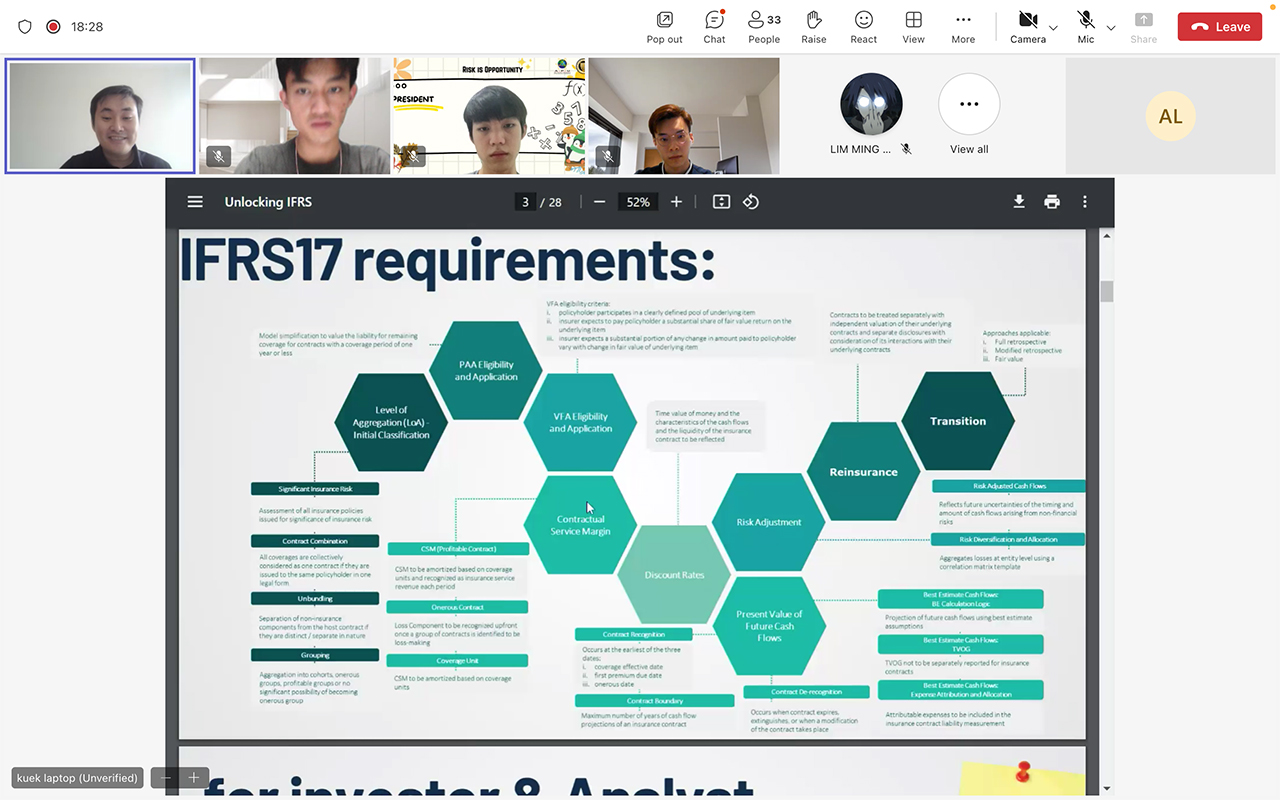Show the People participant list

[764, 27]
